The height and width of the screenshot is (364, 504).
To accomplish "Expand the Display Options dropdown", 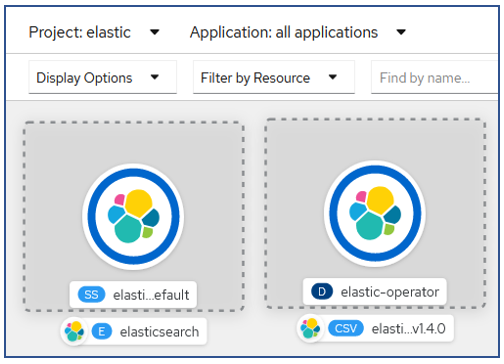I will [102, 77].
